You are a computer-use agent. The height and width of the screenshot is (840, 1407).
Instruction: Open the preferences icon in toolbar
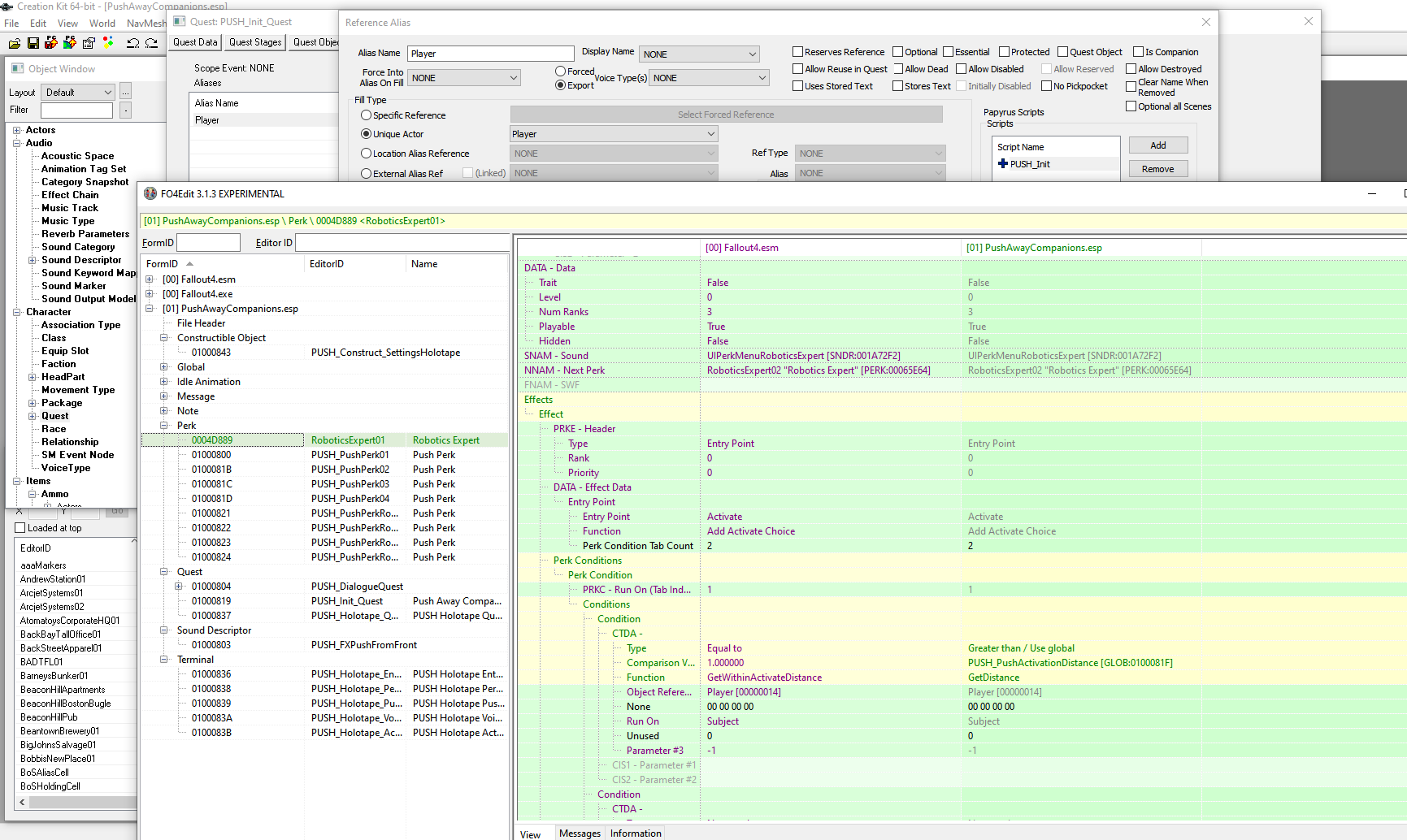coord(89,42)
